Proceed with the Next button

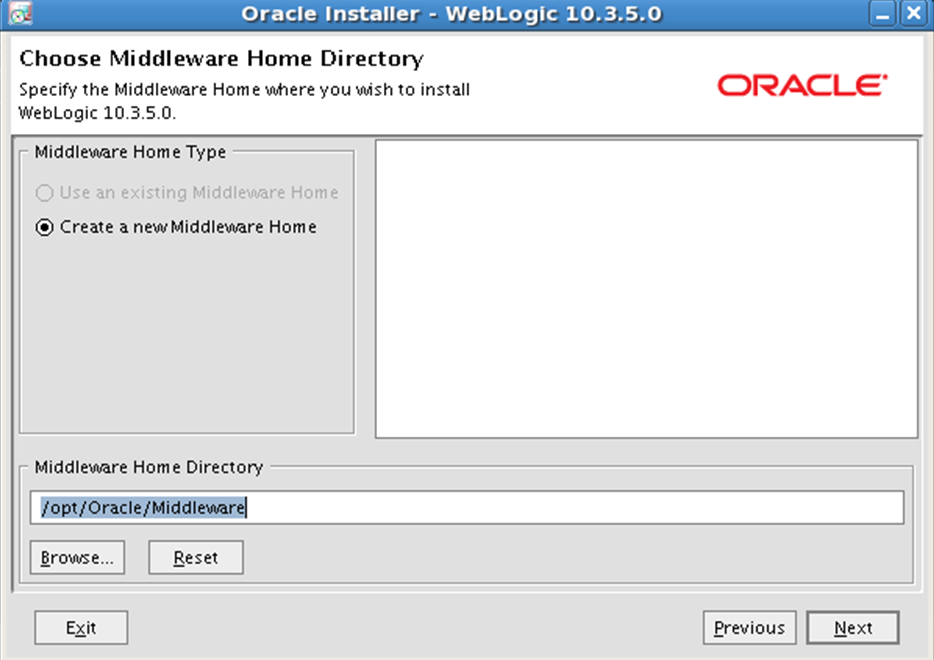(853, 628)
